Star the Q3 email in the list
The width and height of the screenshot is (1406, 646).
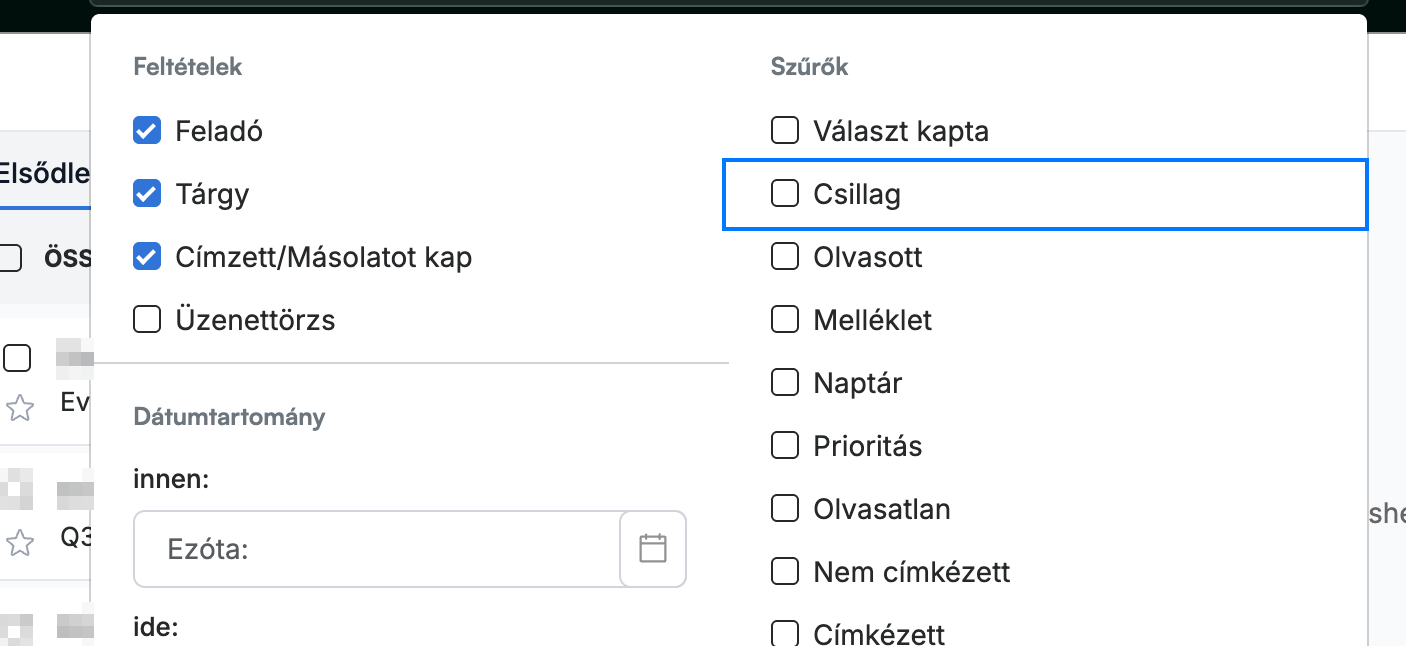[20, 543]
